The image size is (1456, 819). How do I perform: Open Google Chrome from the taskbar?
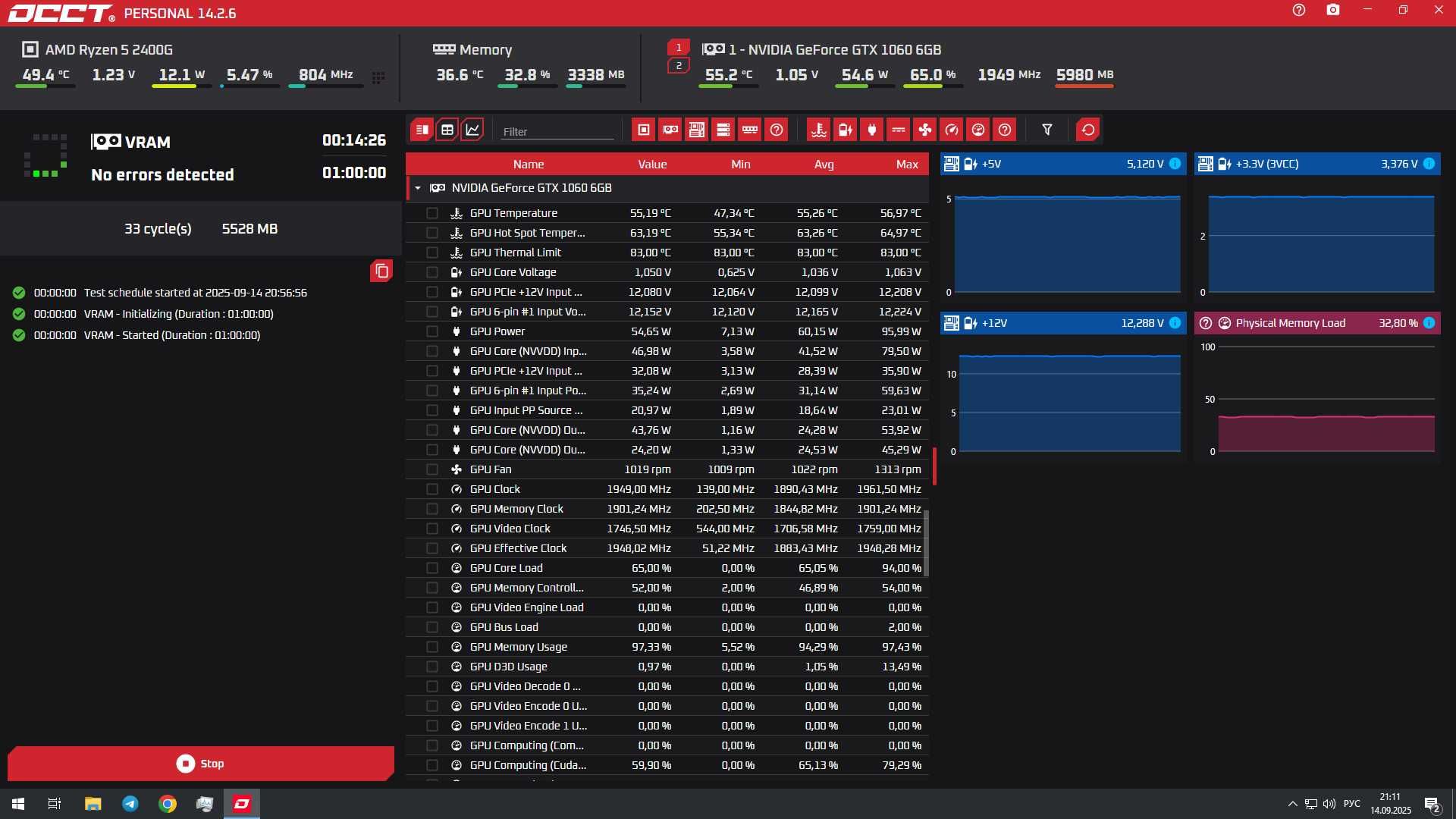(168, 804)
